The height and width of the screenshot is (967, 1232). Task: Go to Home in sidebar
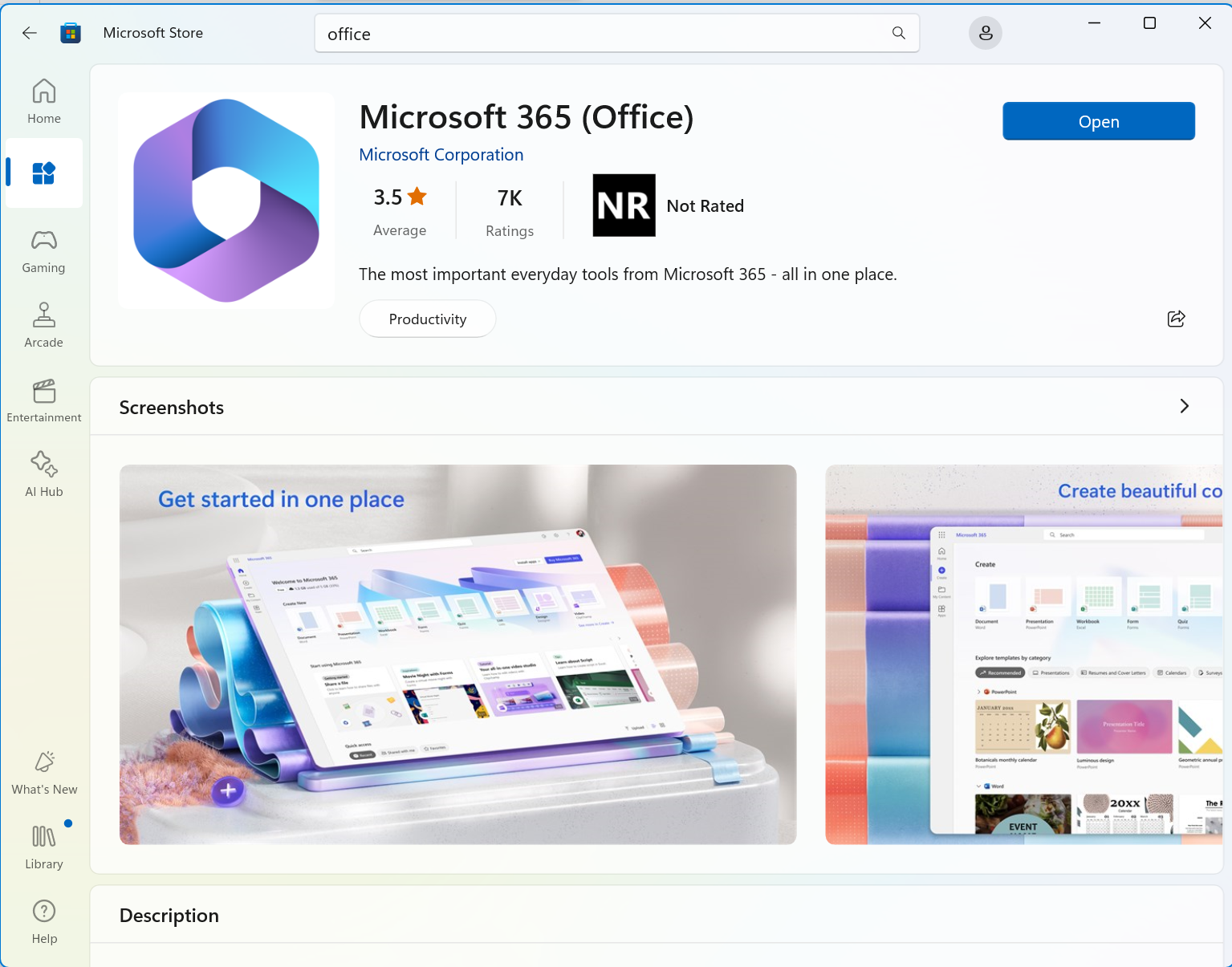click(x=44, y=101)
